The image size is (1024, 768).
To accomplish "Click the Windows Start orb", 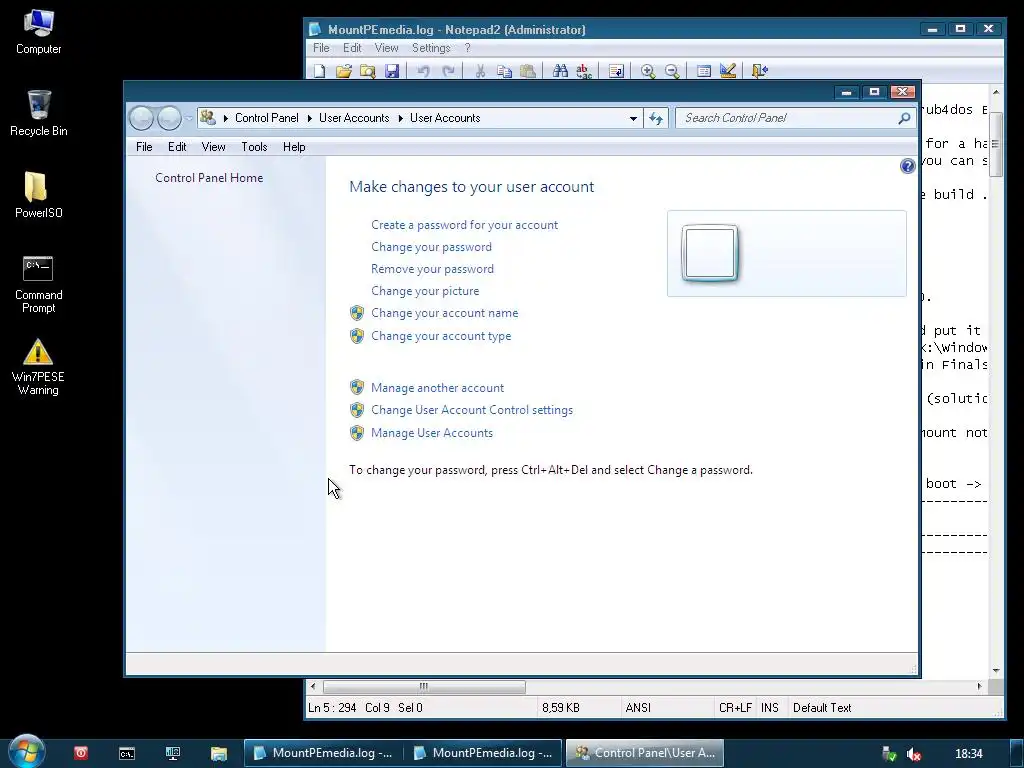I will (27, 752).
